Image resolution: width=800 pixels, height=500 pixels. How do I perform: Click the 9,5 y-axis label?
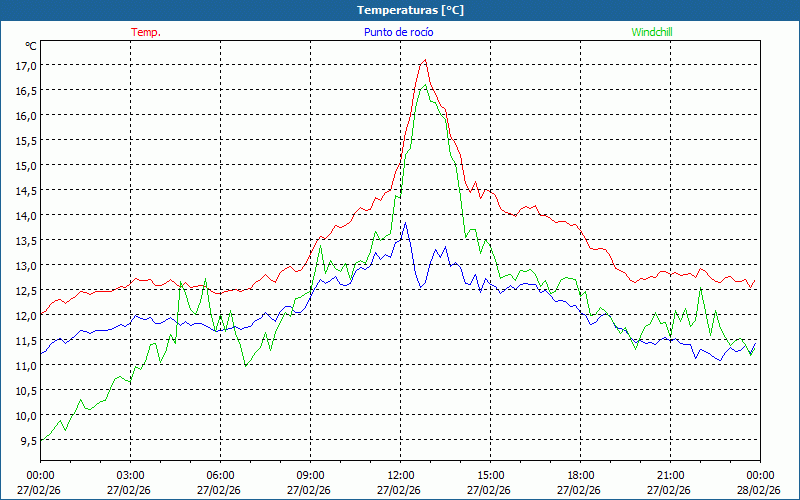(x=27, y=440)
